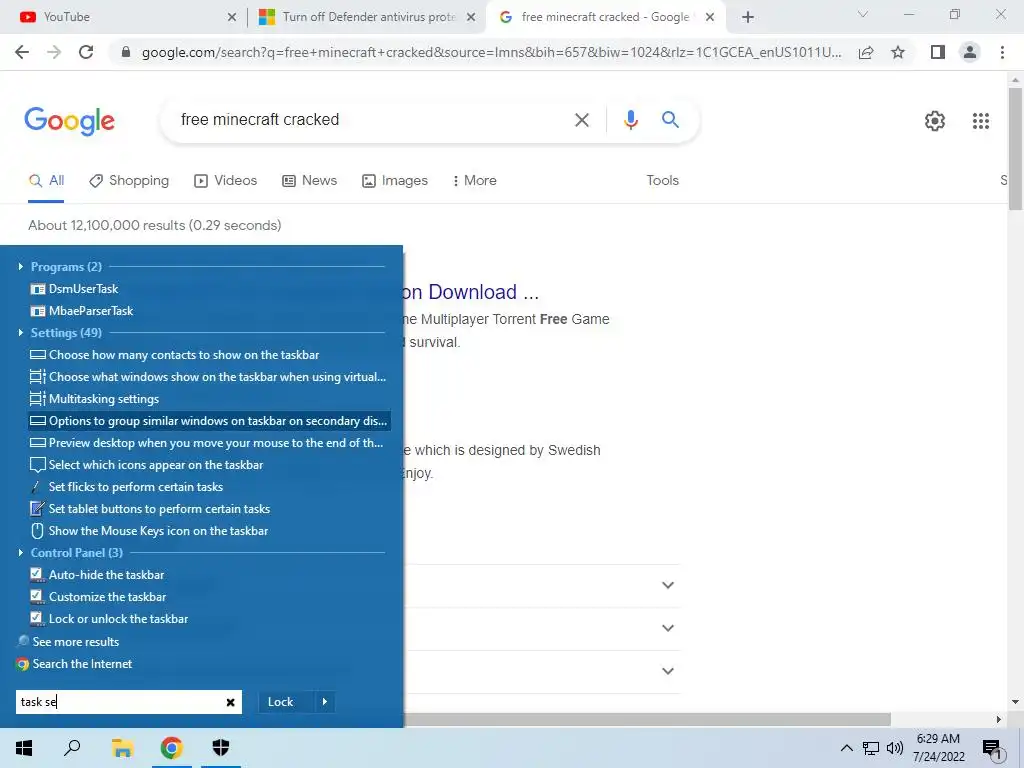The image size is (1024, 768).
Task: Click the Google search magnifier button
Action: tap(670, 120)
